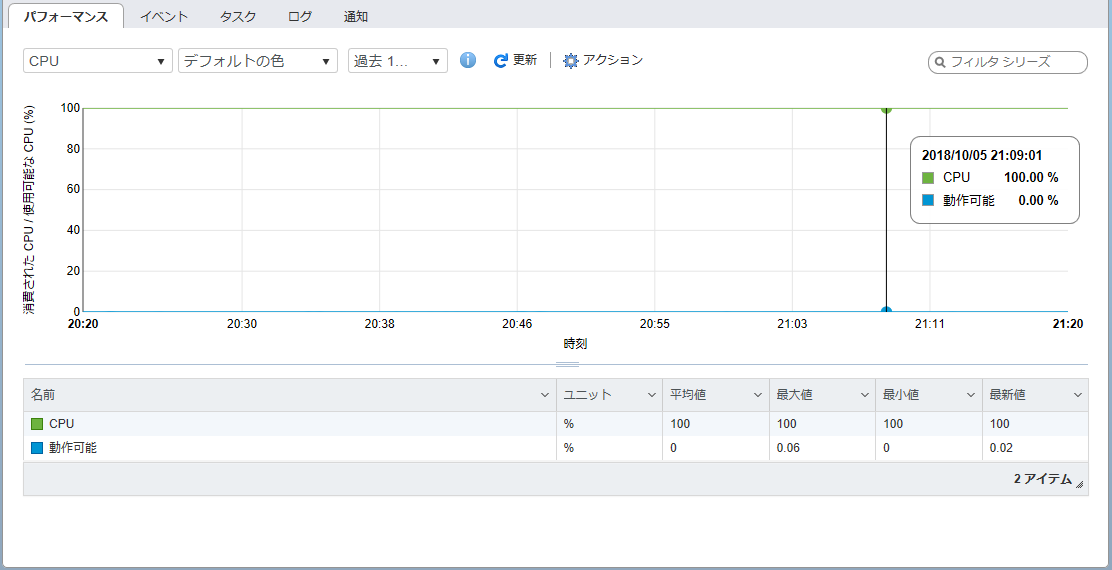
Task: Click the blue 動作可能 color swatch in table
Action: [37, 448]
